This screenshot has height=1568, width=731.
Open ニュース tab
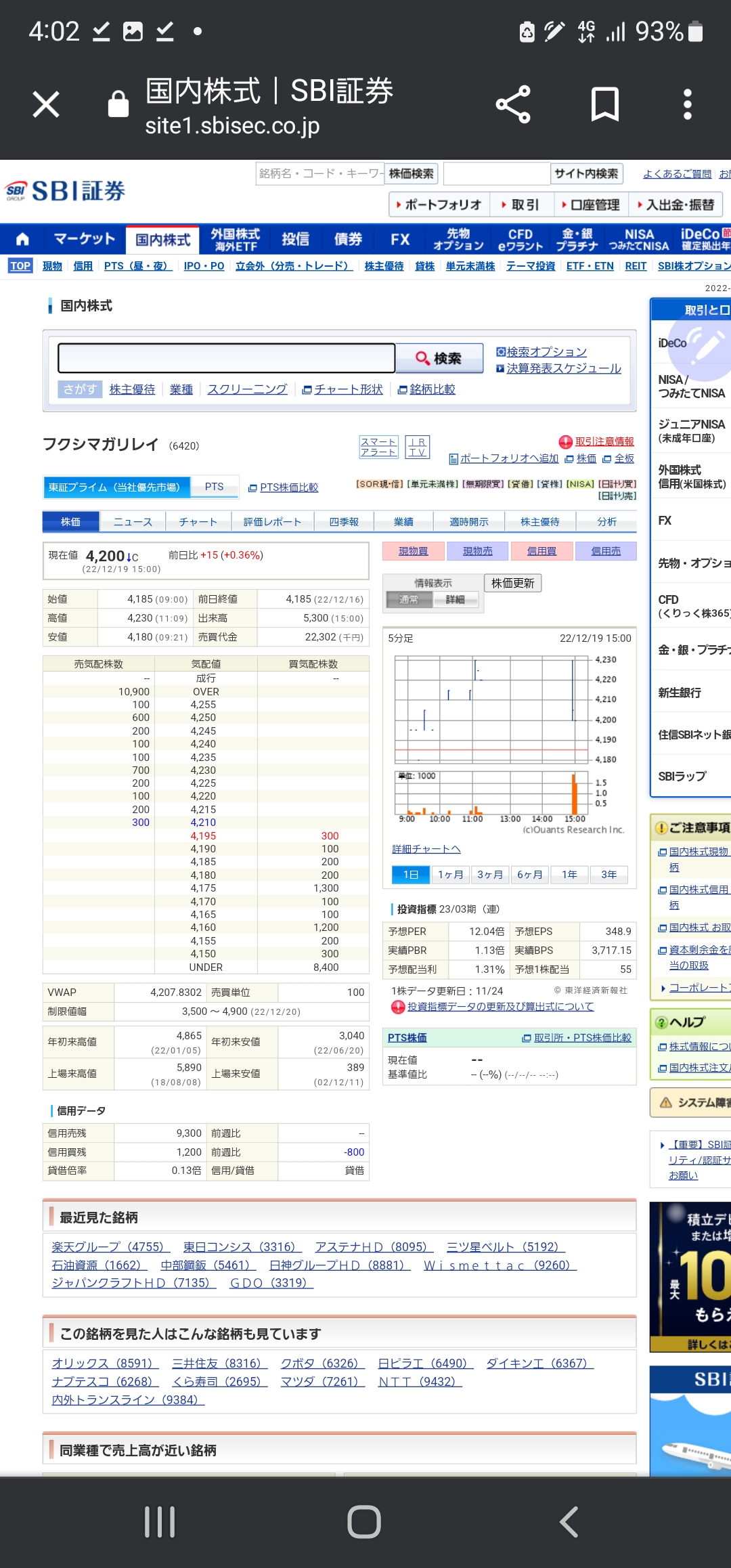pyautogui.click(x=133, y=522)
